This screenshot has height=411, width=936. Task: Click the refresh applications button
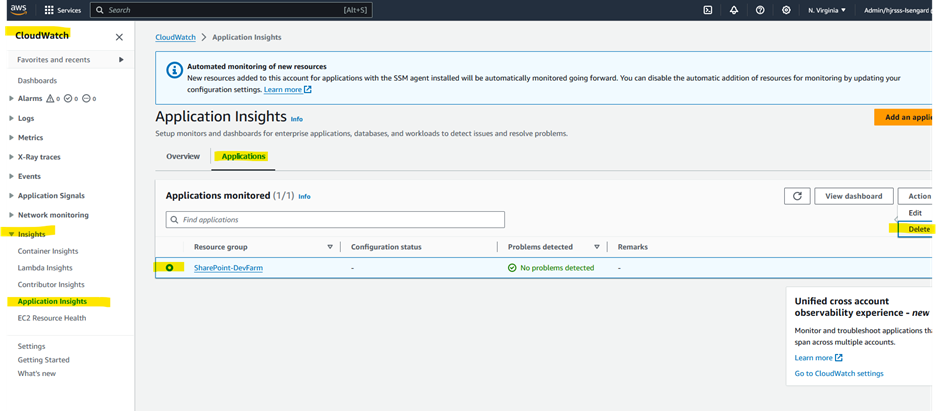pos(796,196)
